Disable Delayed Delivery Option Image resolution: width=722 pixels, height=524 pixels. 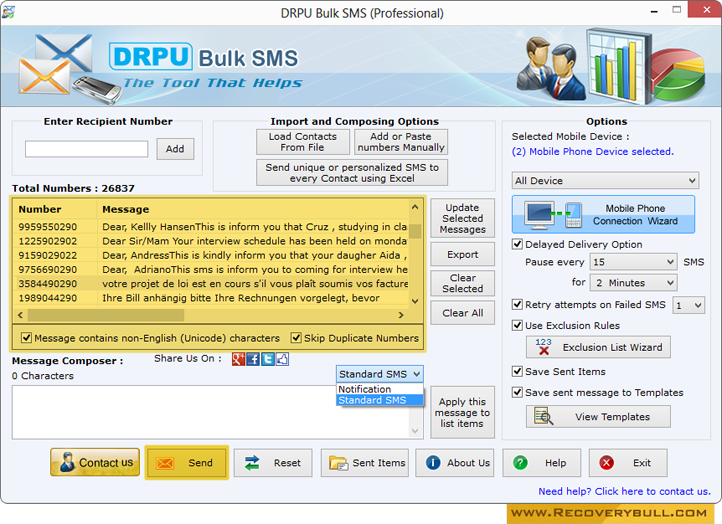point(518,244)
